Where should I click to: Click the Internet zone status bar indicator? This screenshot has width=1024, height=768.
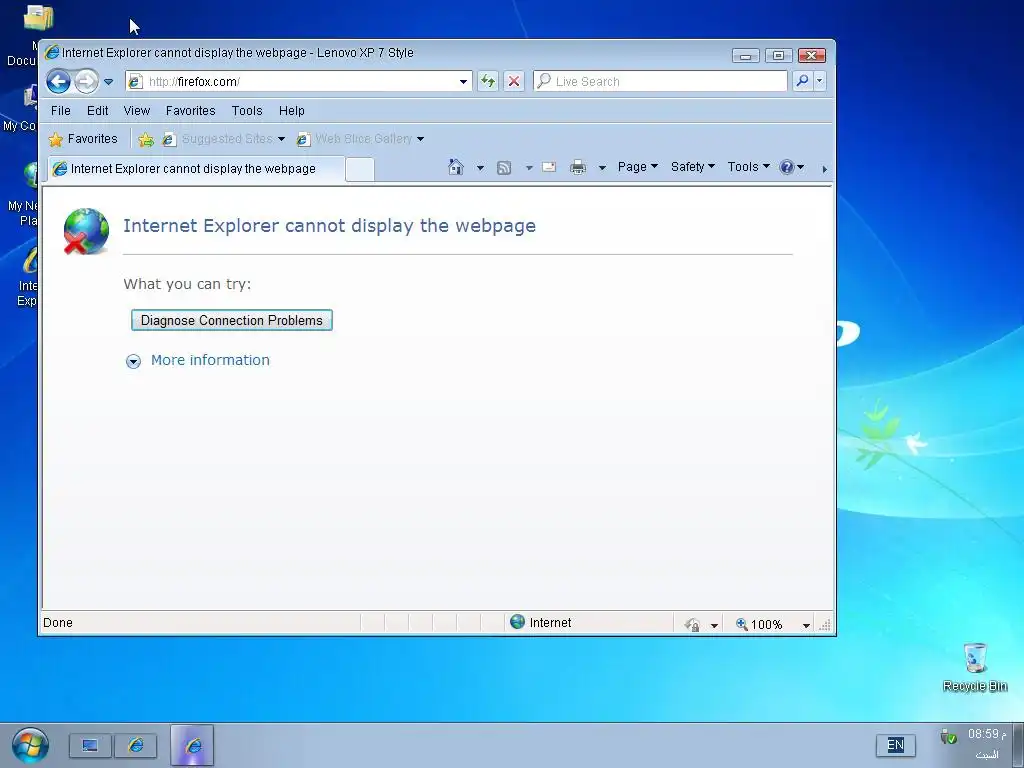pos(541,622)
